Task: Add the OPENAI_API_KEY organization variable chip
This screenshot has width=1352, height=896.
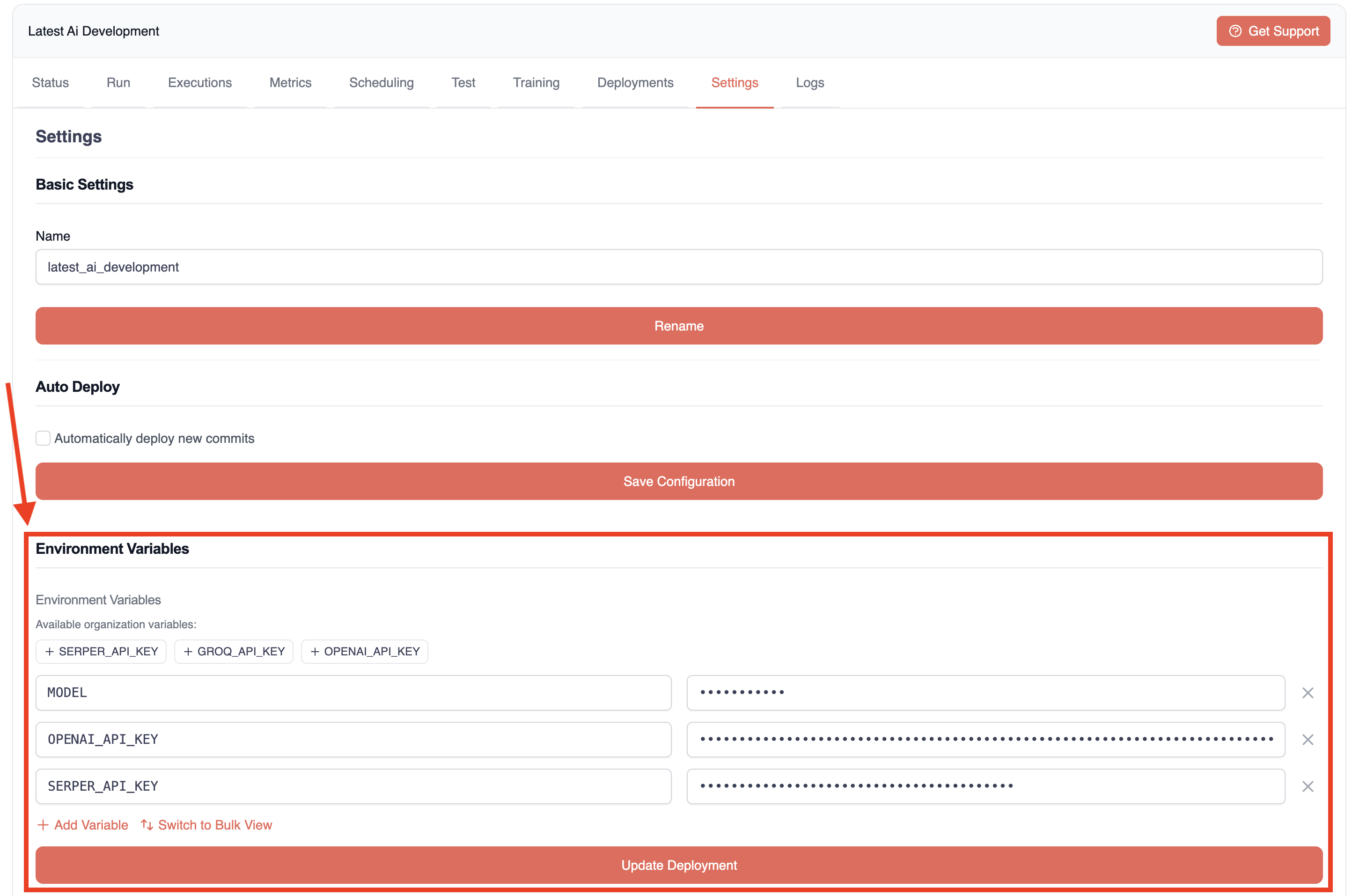Action: point(365,652)
